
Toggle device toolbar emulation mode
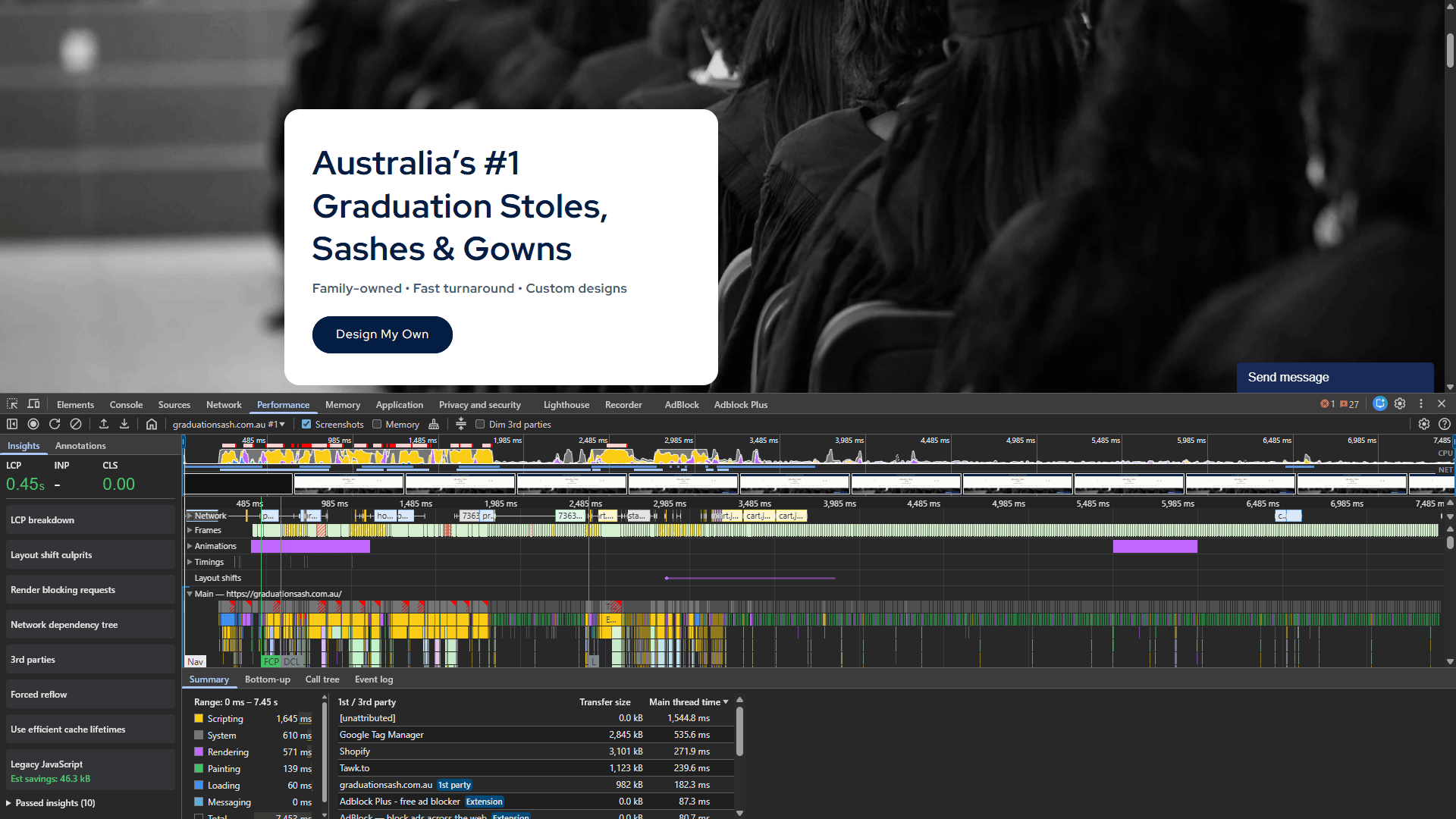click(33, 403)
